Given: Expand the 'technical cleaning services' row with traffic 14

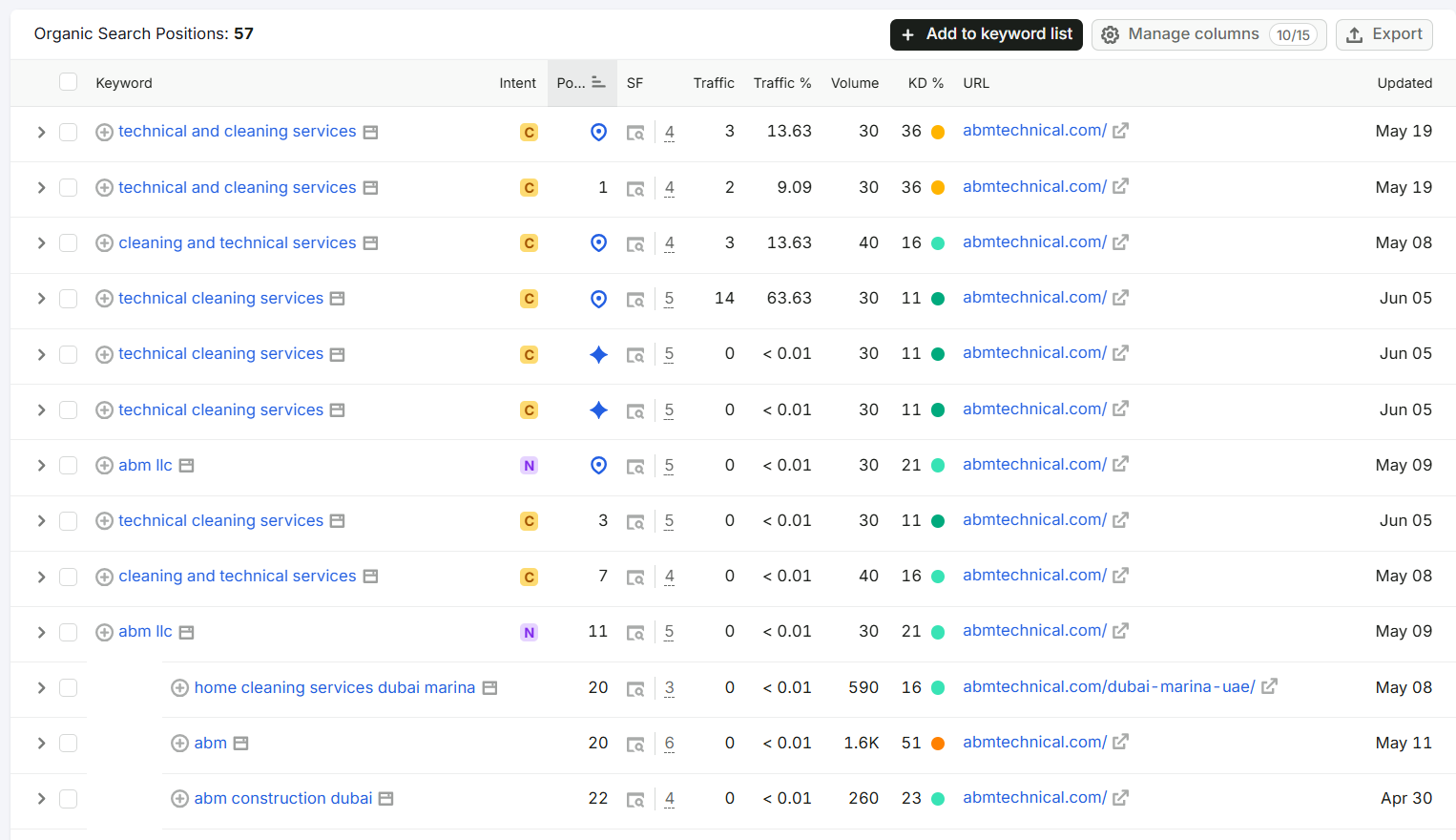Looking at the screenshot, I should [x=41, y=299].
